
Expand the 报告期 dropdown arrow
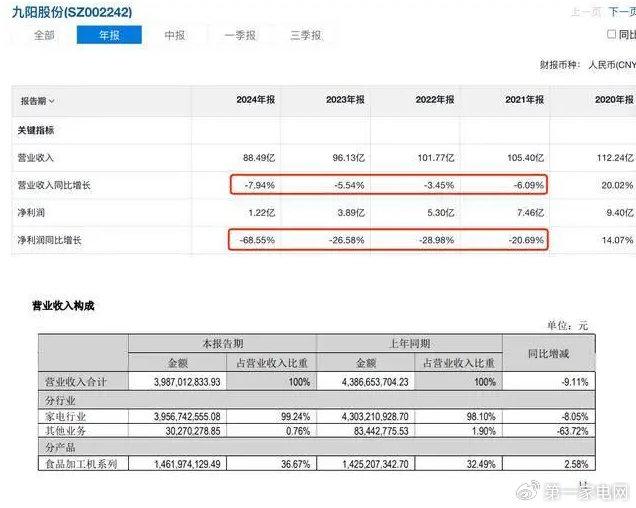pos(52,101)
